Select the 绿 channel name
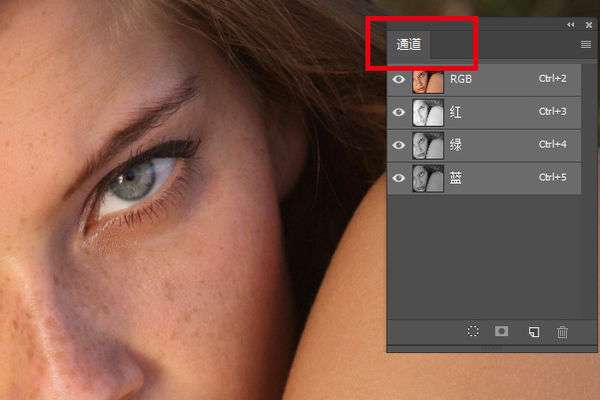Viewport: 600px width, 400px height. [x=455, y=145]
